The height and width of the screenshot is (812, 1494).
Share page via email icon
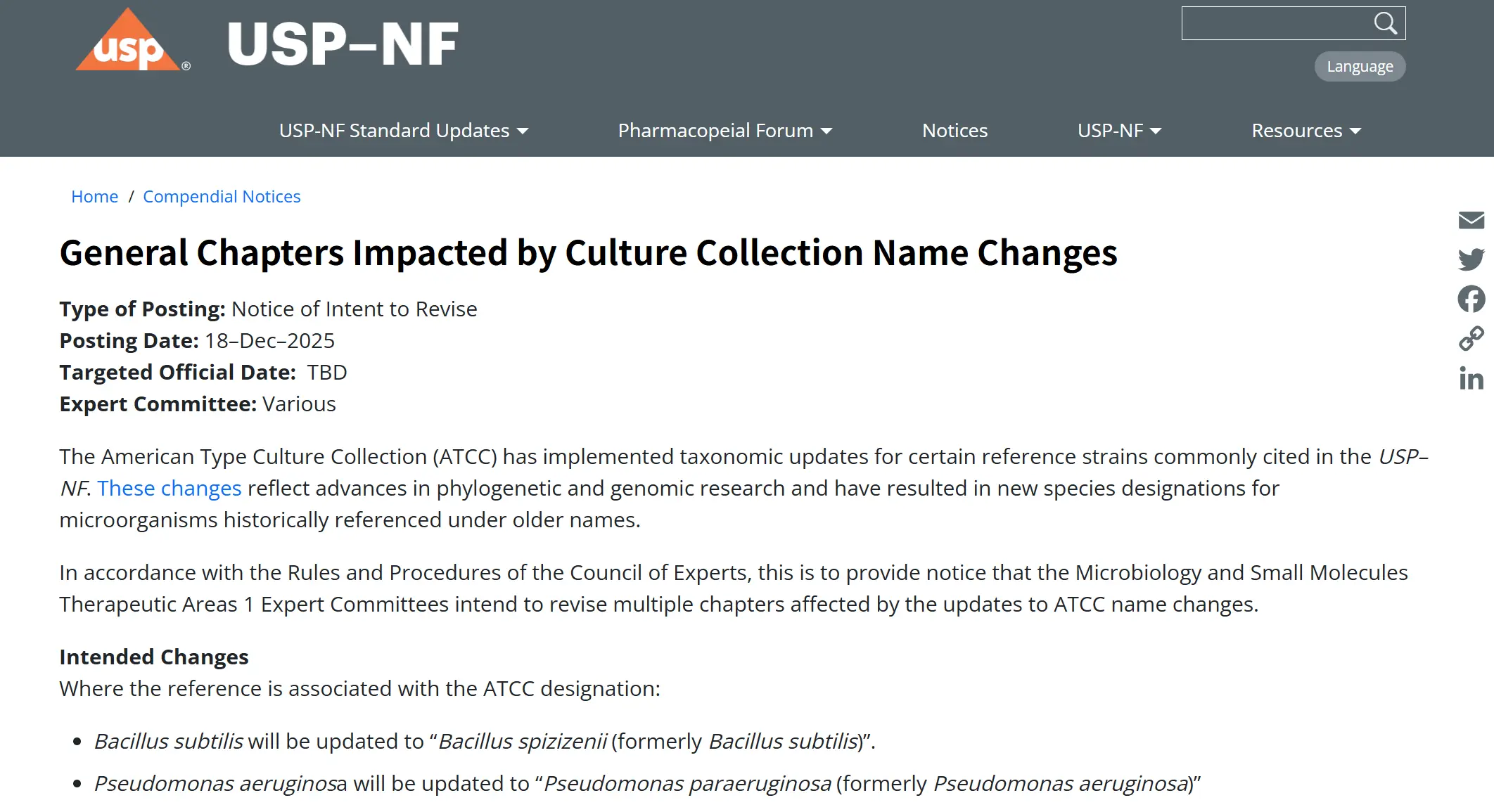(1471, 221)
